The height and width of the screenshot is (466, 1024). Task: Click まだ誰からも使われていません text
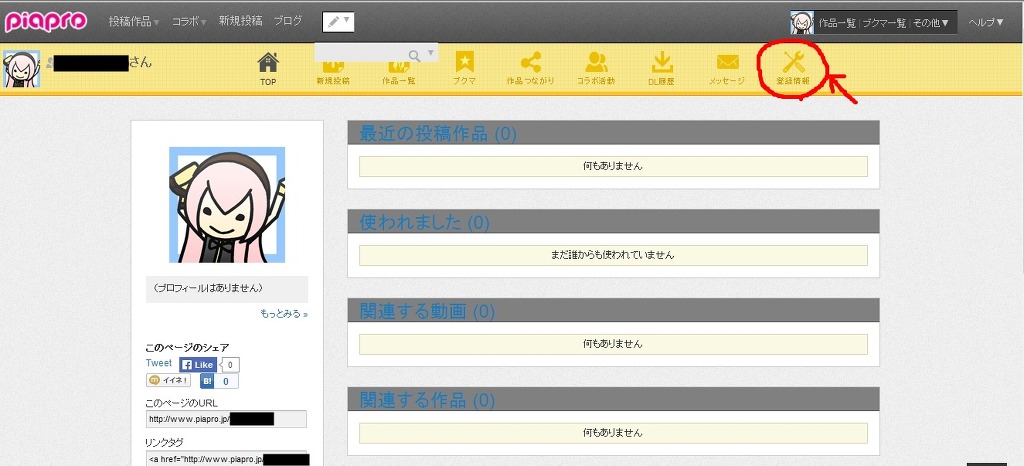click(x=613, y=255)
